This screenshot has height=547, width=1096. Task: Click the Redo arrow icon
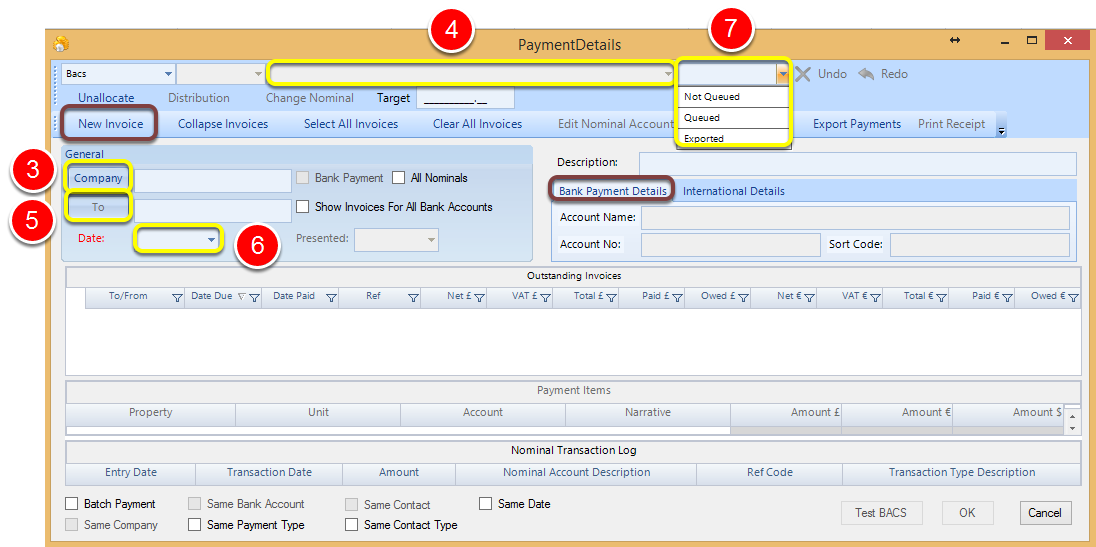point(866,74)
